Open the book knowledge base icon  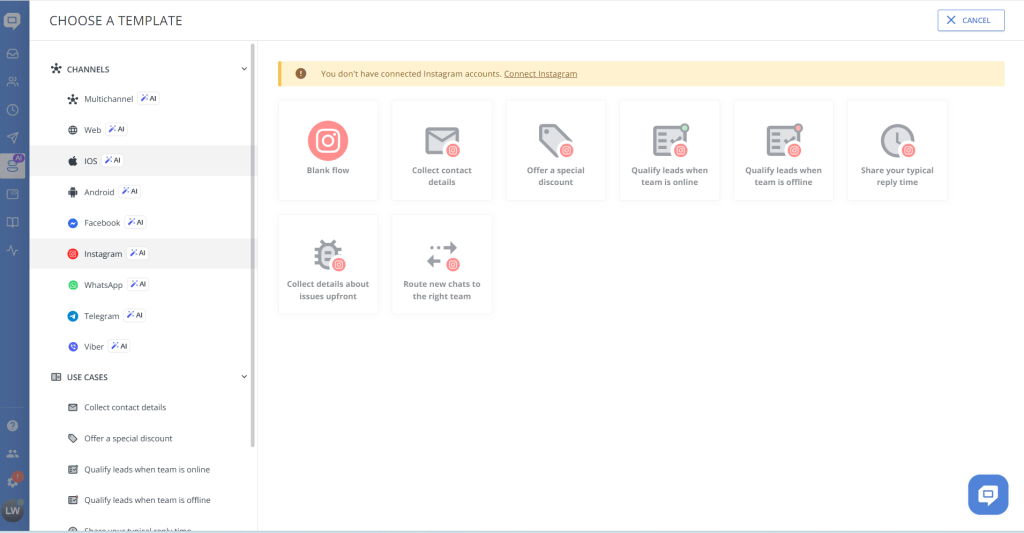12,222
